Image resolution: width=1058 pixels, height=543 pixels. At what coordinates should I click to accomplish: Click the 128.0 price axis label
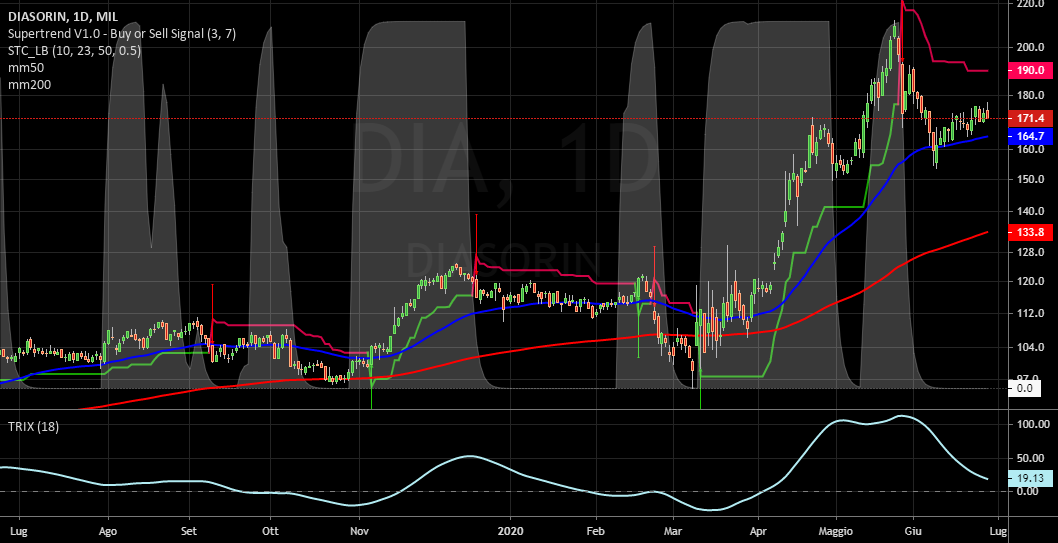(x=1030, y=252)
